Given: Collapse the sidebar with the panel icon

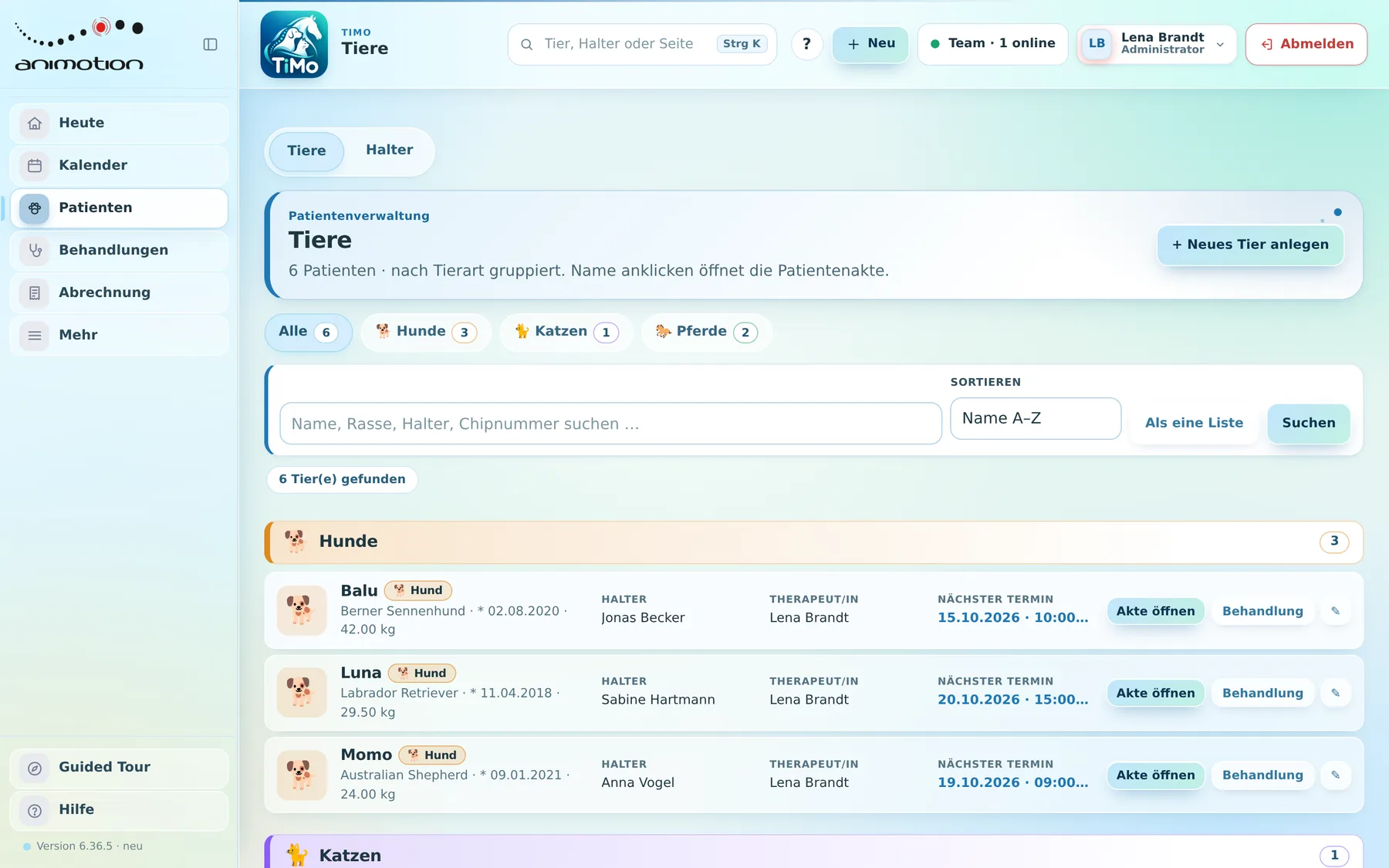Looking at the screenshot, I should 210,45.
